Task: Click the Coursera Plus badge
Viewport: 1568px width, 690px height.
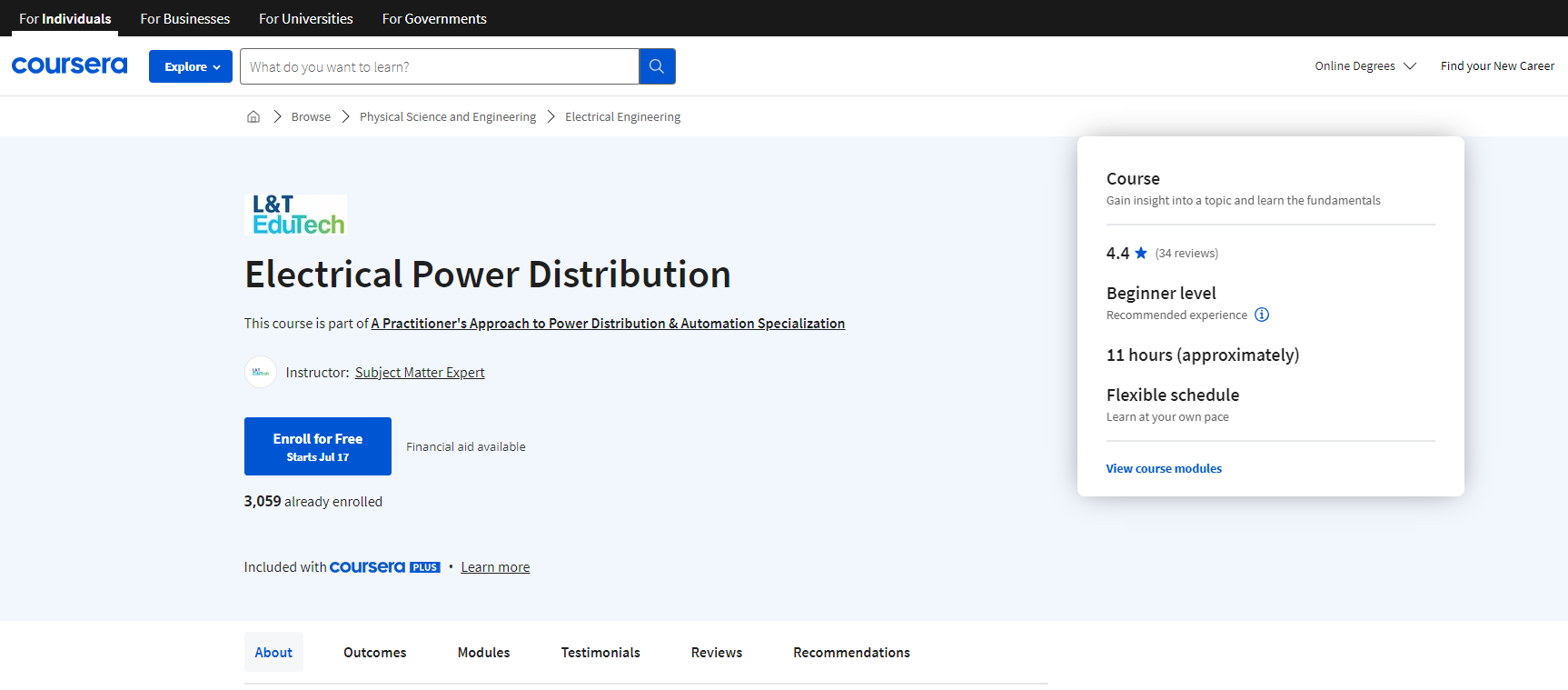Action: point(384,567)
